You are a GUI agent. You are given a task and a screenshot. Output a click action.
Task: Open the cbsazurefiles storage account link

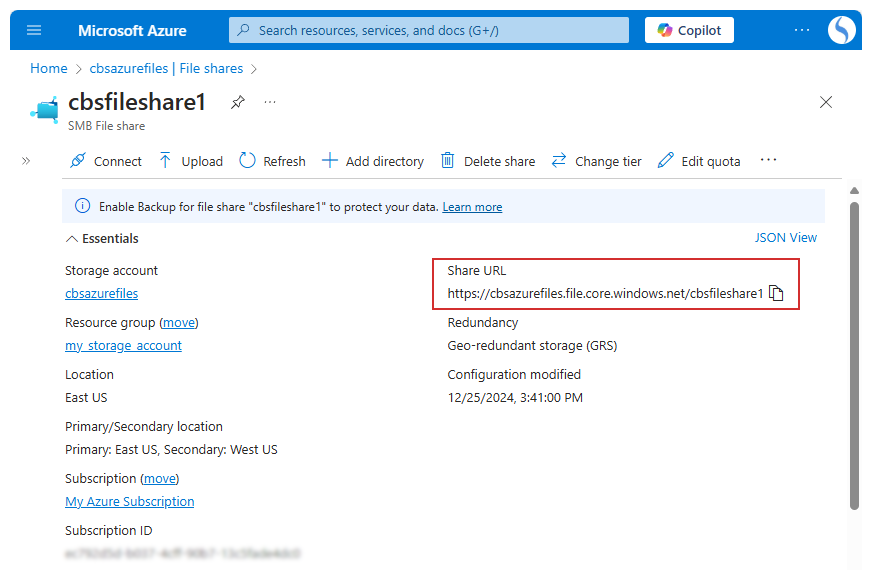pos(101,294)
